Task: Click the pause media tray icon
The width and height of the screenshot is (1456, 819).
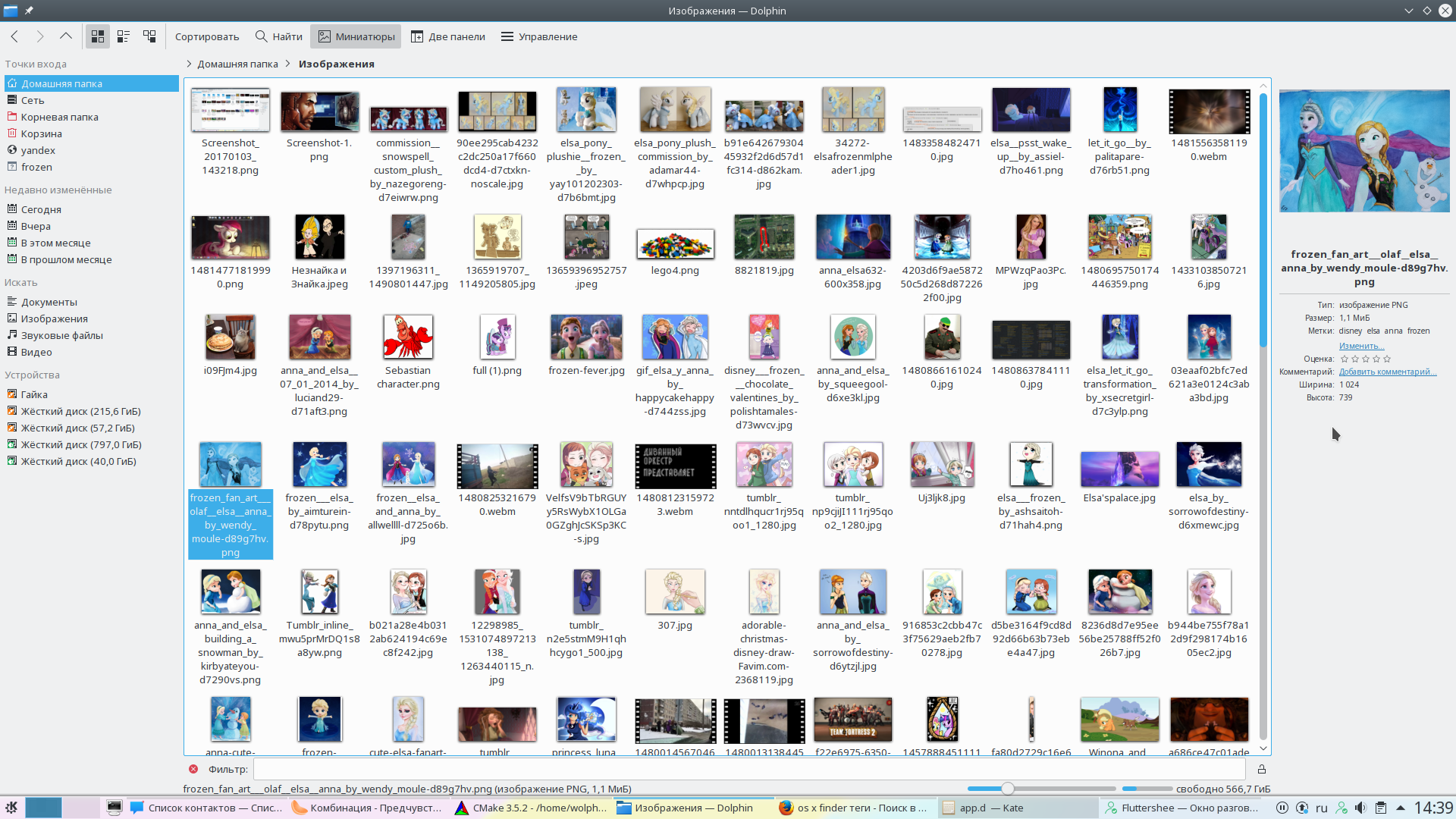Action: [1282, 808]
